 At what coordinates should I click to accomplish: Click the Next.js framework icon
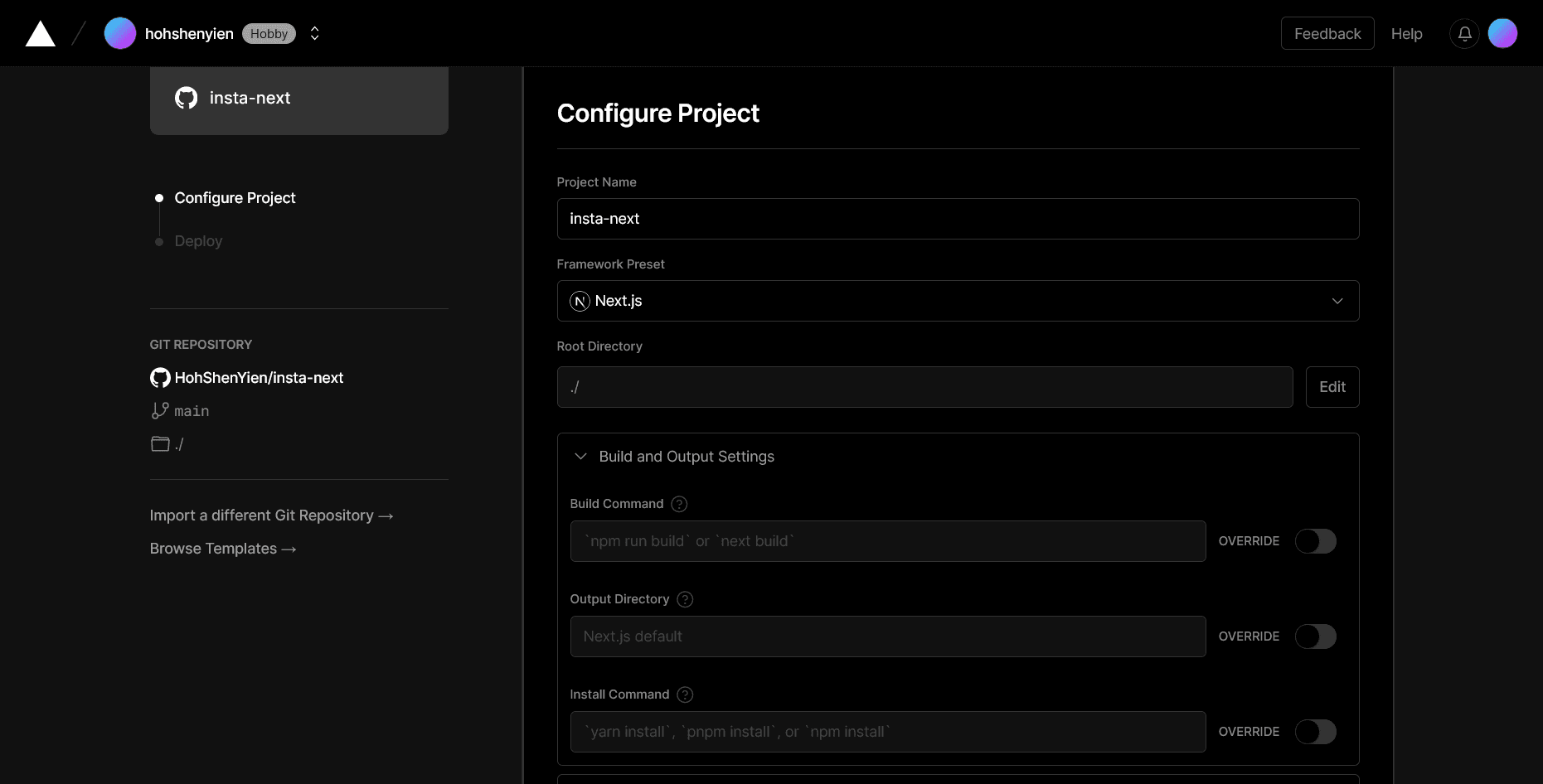(580, 301)
